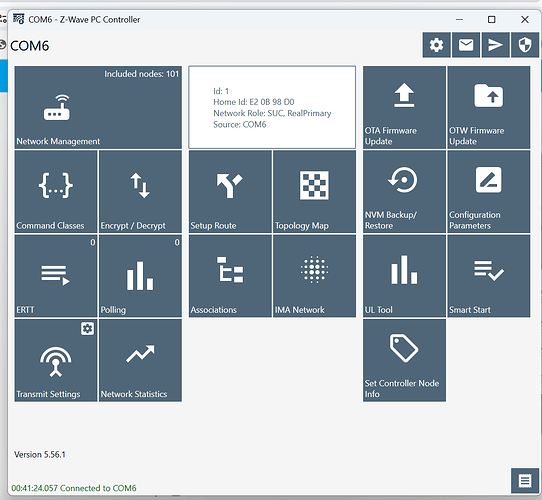Viewport: 542px width, 500px height.
Task: Click the security shield button in the header
Action: click(525, 45)
